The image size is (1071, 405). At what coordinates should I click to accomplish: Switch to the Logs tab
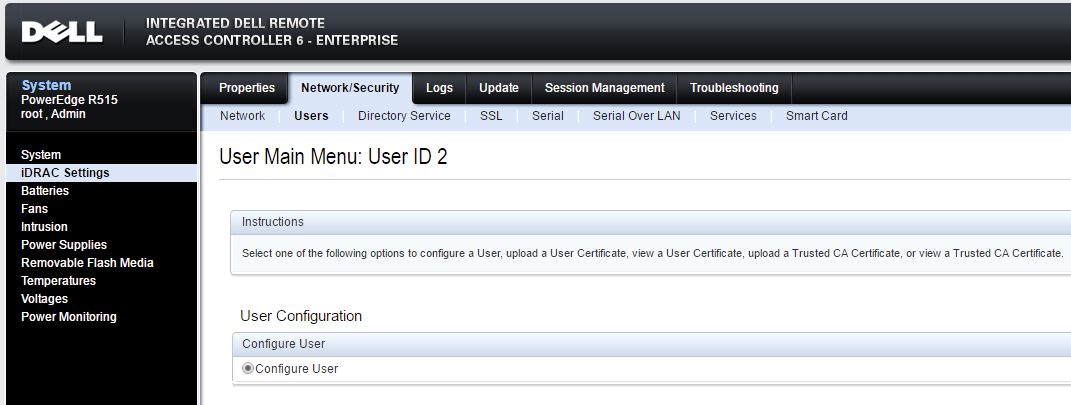click(x=439, y=88)
